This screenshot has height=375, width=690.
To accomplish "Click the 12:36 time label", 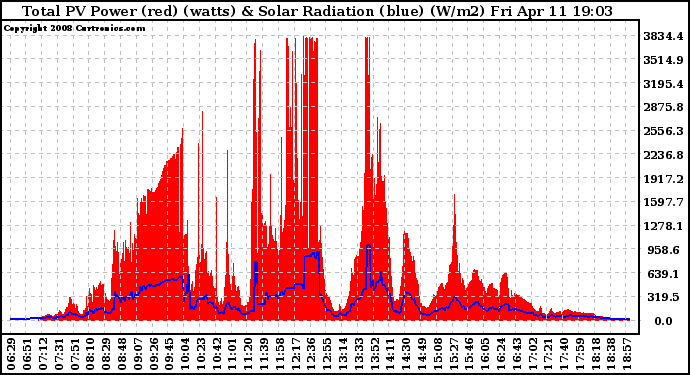I will tap(312, 354).
